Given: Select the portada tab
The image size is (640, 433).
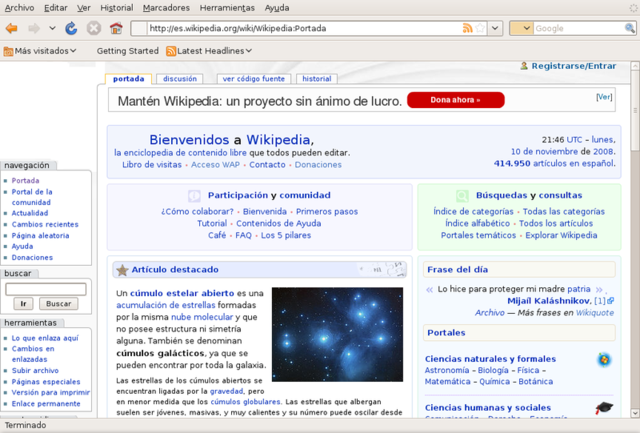Looking at the screenshot, I should pyautogui.click(x=129, y=79).
